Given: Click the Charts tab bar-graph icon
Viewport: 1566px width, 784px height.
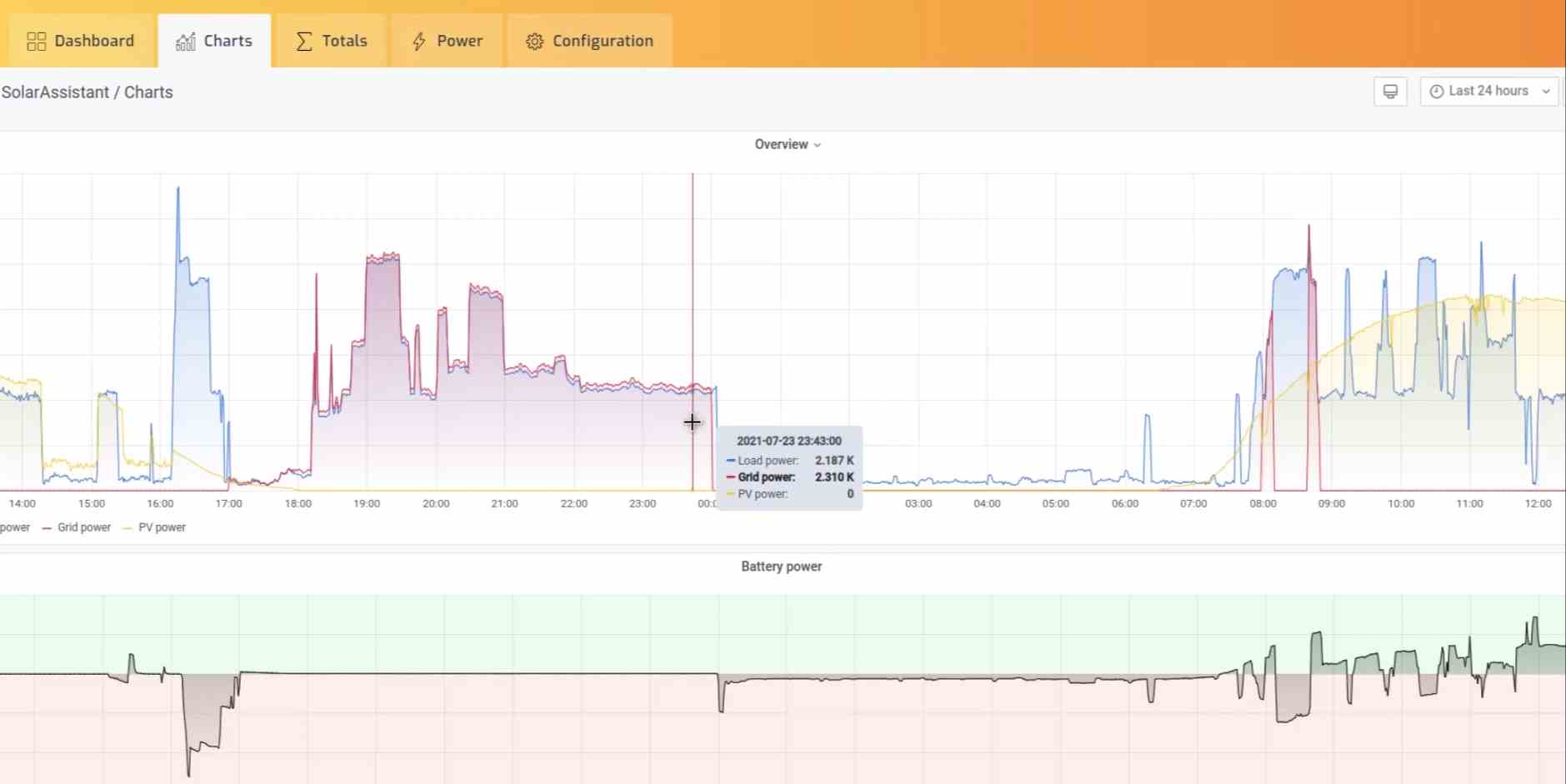Looking at the screenshot, I should coord(185,42).
